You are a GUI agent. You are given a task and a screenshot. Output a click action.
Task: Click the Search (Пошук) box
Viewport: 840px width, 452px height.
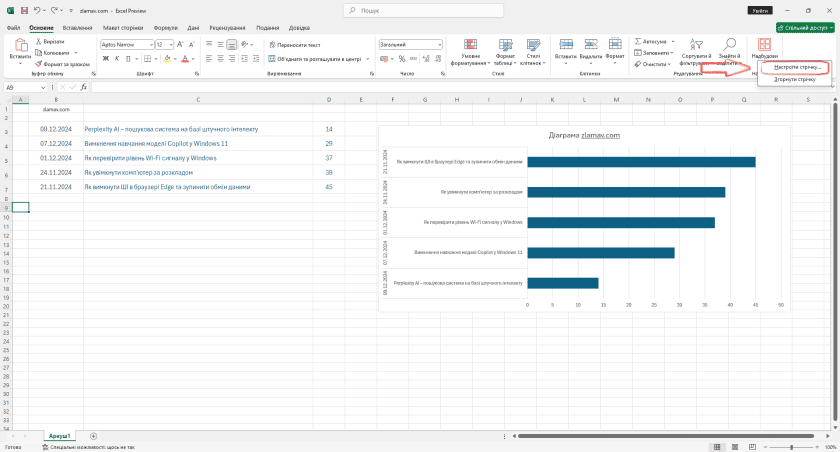click(x=423, y=11)
